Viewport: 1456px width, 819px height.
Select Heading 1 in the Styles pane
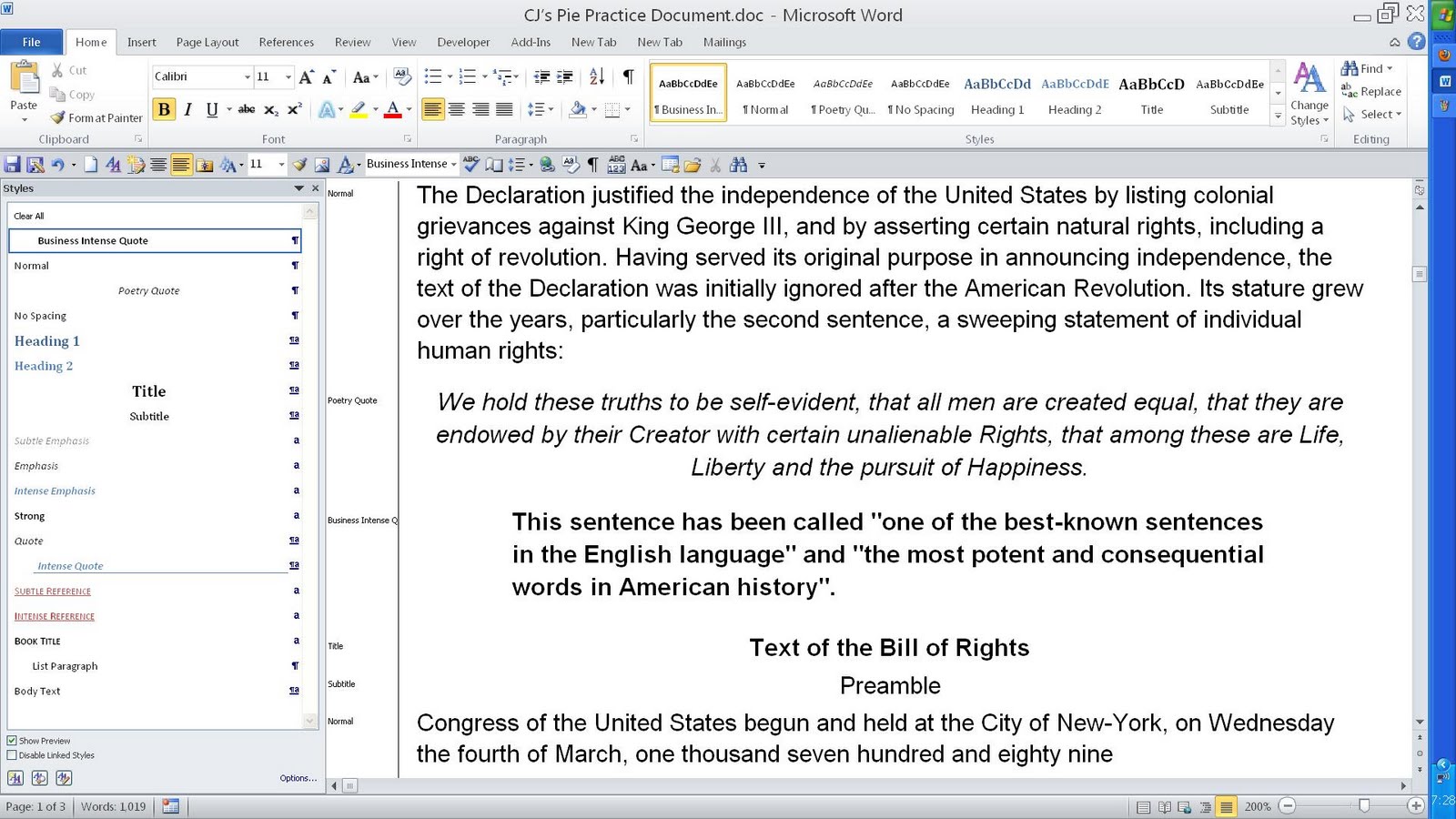(46, 340)
